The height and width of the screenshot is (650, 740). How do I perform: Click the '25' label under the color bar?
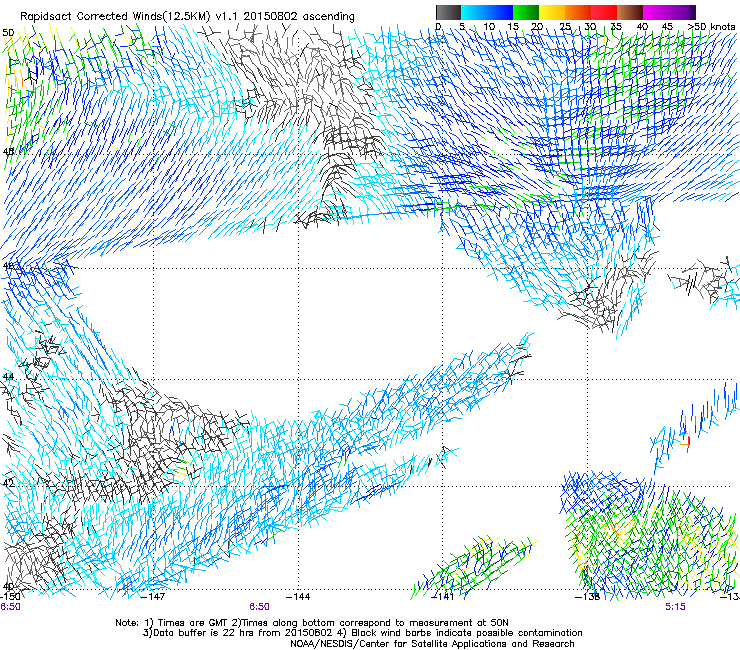pyautogui.click(x=565, y=26)
